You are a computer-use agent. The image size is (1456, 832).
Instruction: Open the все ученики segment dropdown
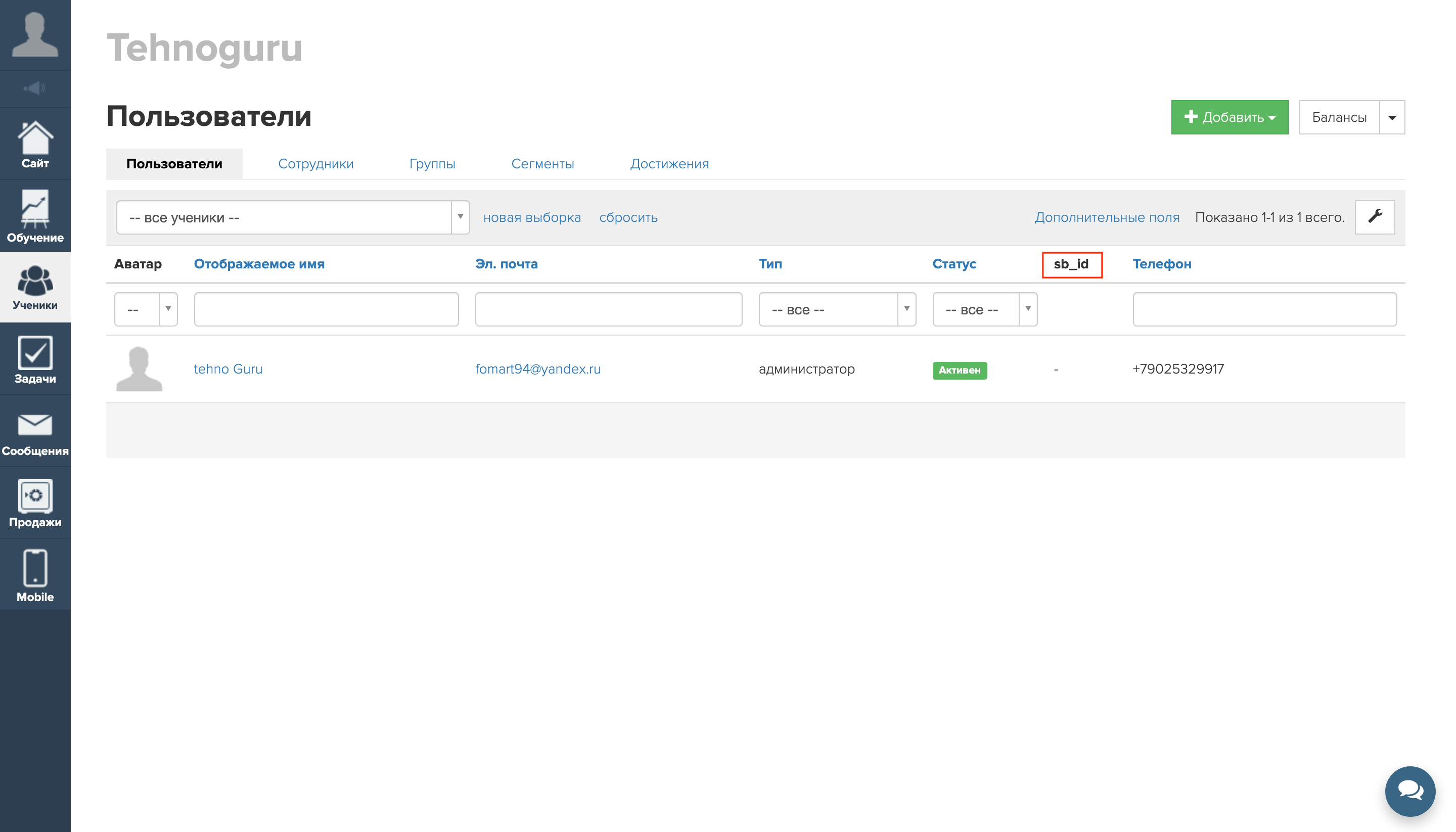(x=293, y=217)
